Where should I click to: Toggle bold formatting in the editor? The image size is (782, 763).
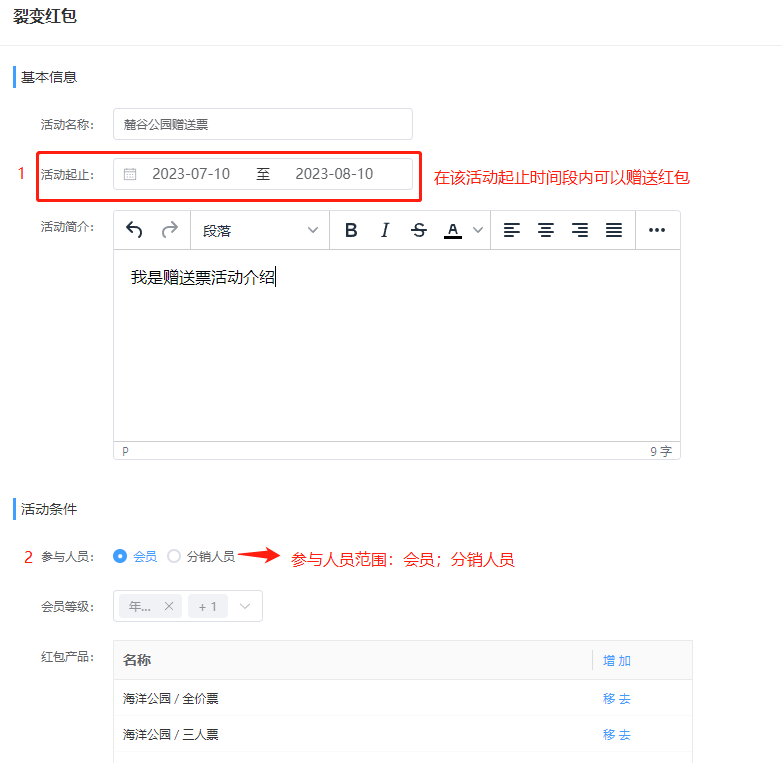(351, 230)
